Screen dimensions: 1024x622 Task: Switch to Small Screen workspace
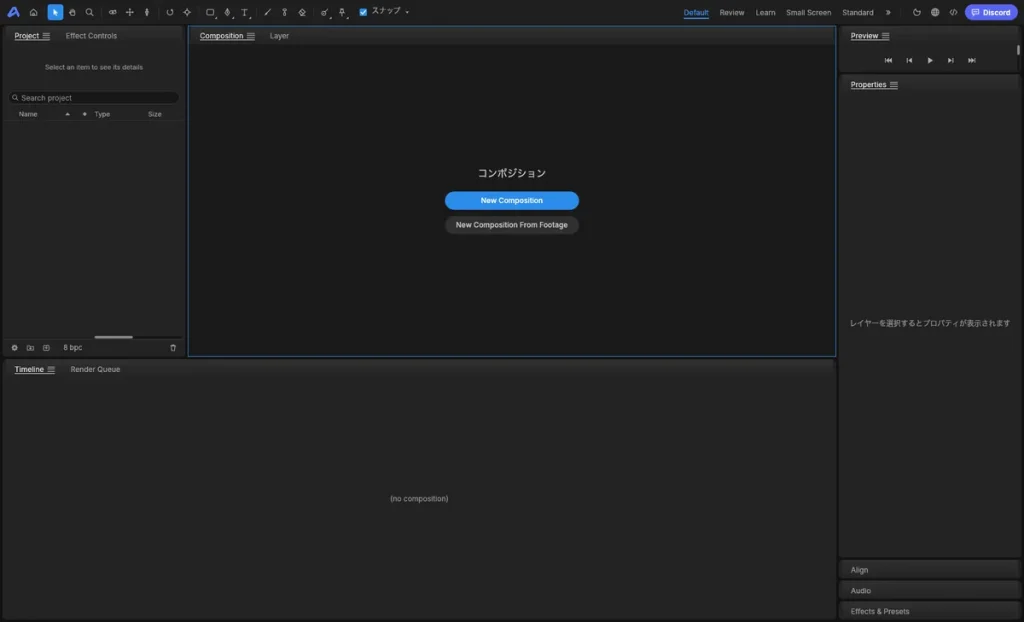808,12
